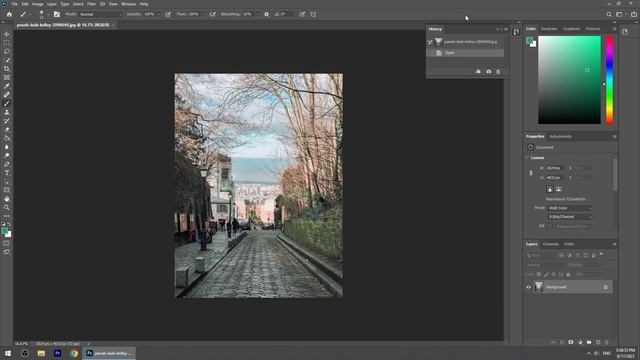This screenshot has height=360, width=640.
Task: Set landscape canvas orientation
Action: (x=559, y=189)
